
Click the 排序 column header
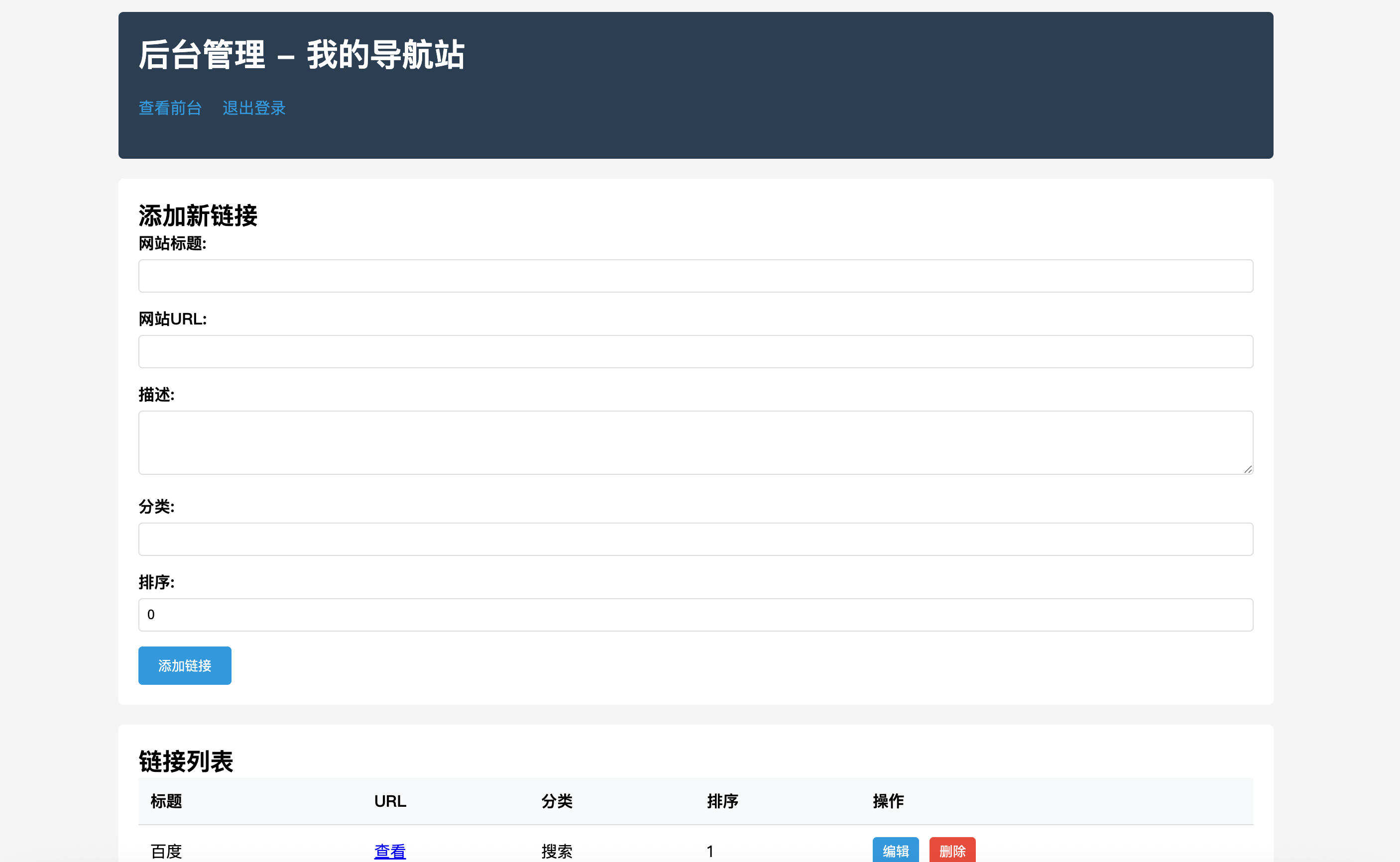coord(722,801)
